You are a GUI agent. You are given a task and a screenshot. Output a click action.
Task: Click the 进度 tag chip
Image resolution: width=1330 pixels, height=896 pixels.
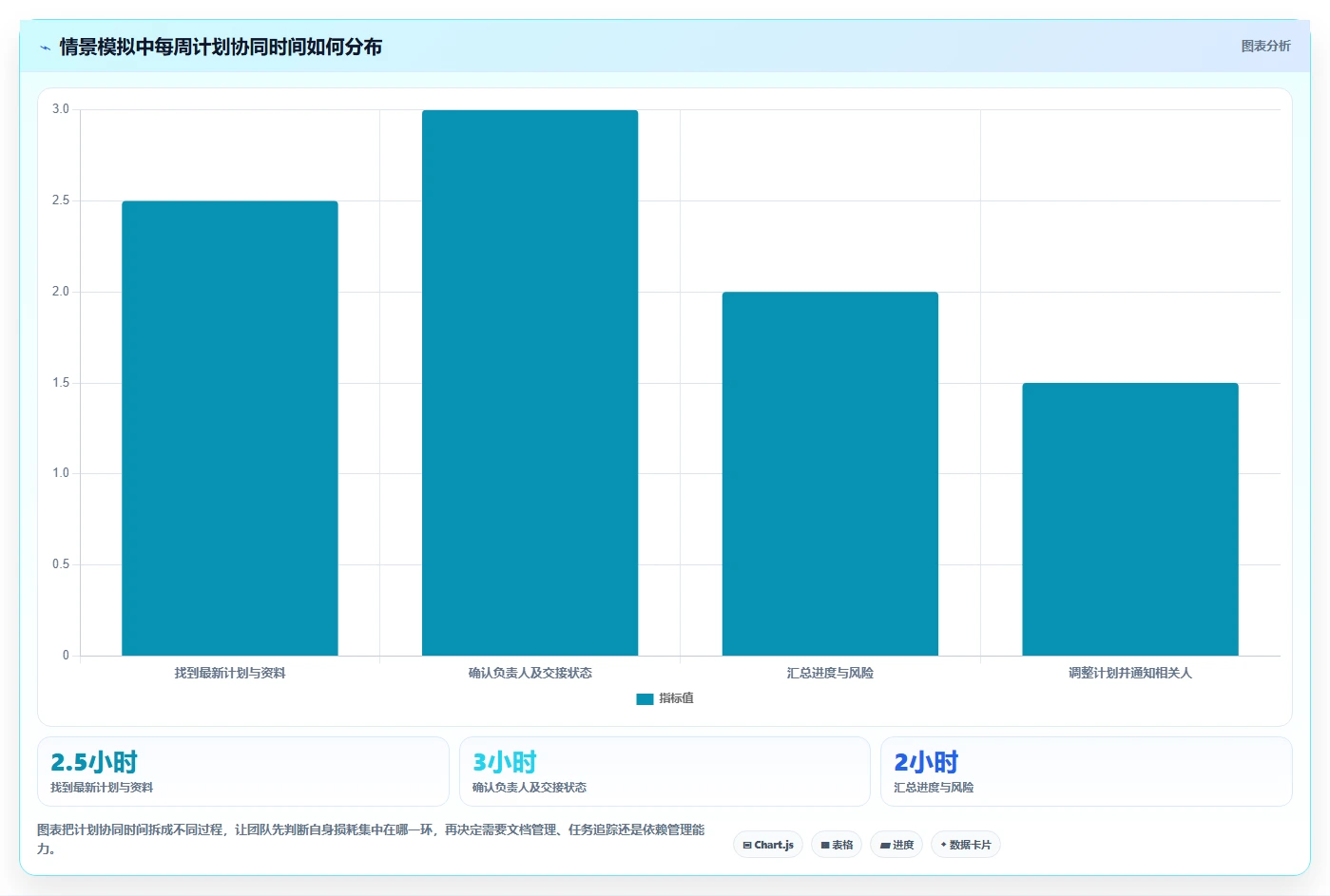click(896, 845)
